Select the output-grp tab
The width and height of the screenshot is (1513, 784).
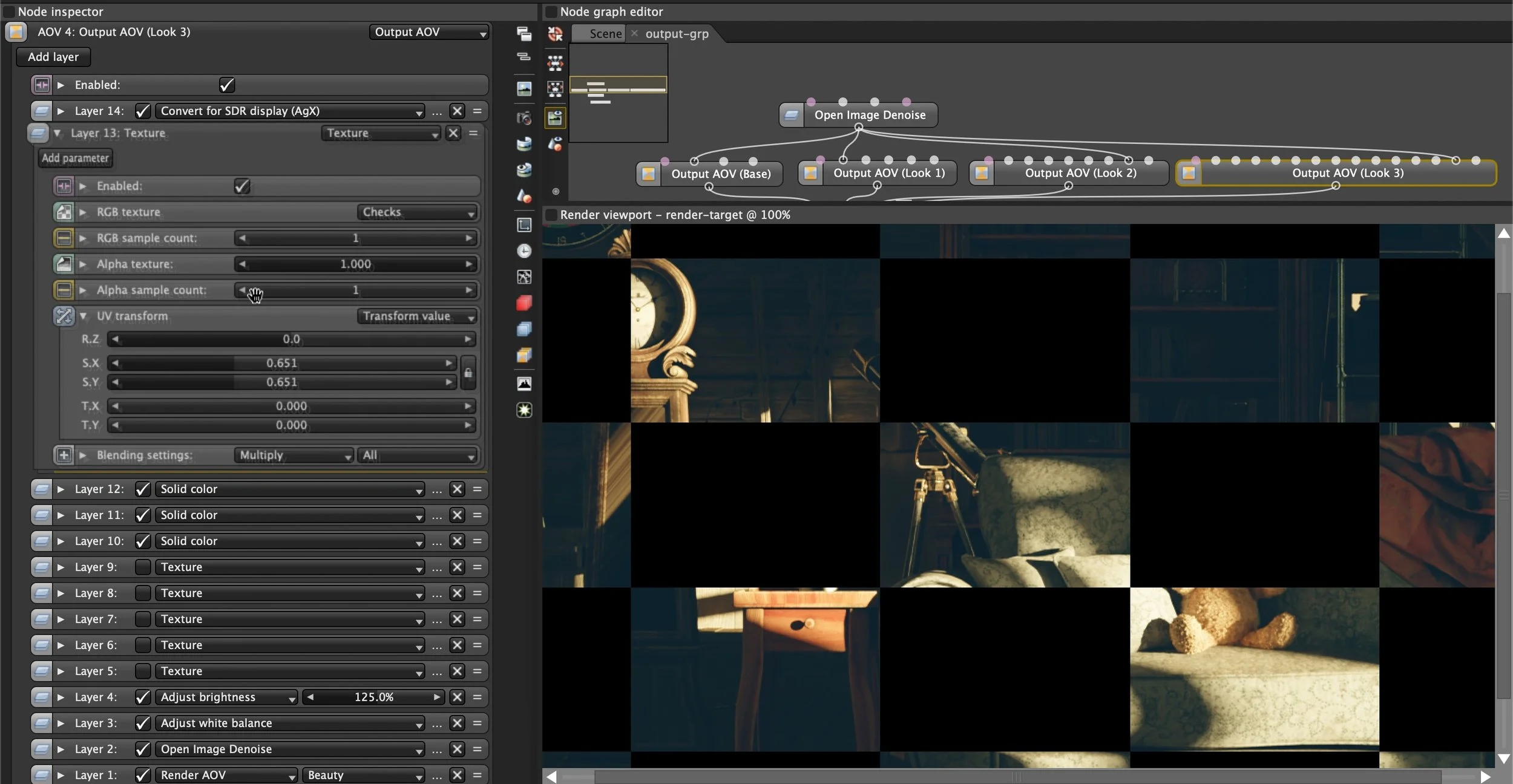click(x=677, y=34)
